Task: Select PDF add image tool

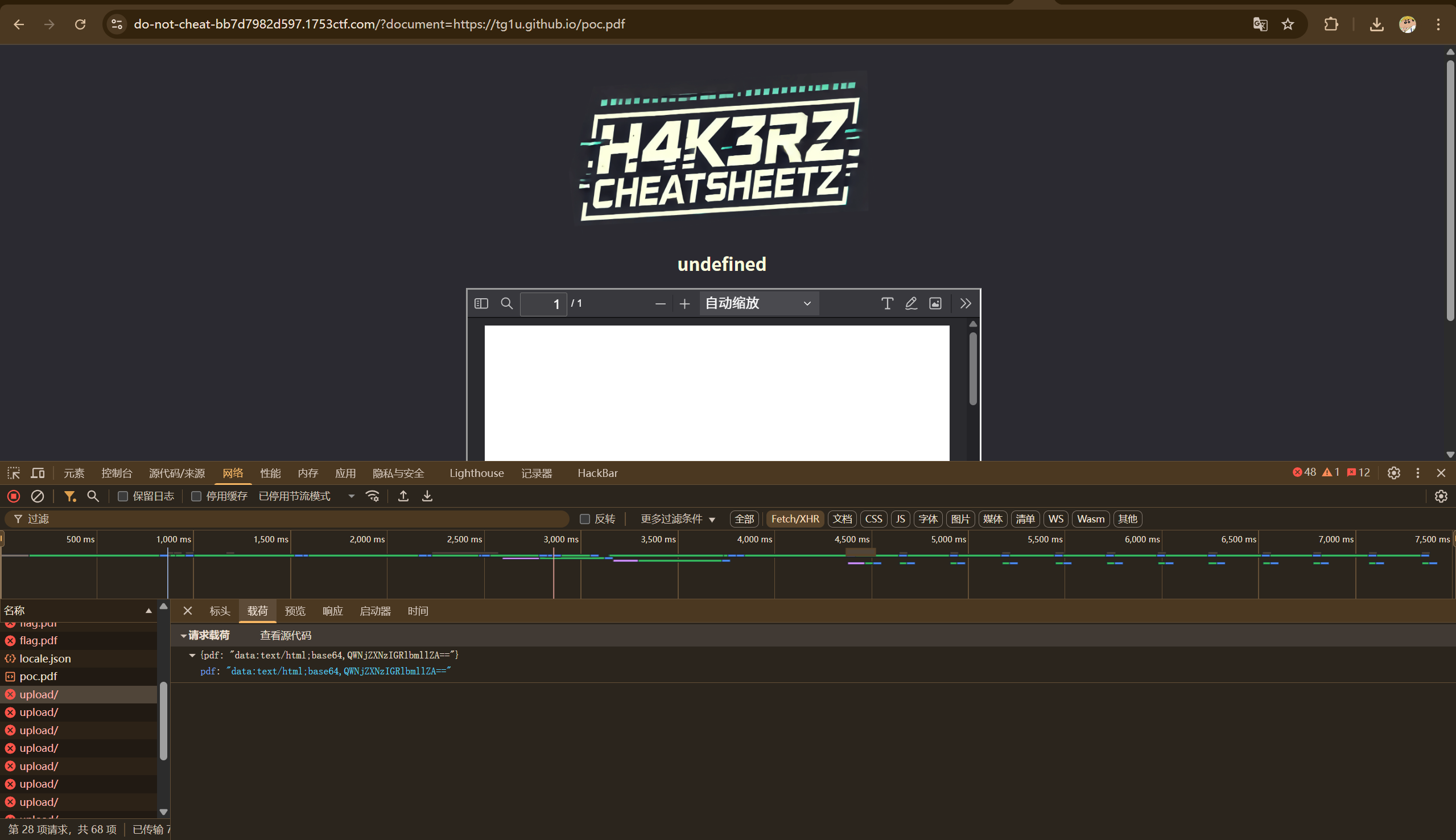Action: point(935,303)
